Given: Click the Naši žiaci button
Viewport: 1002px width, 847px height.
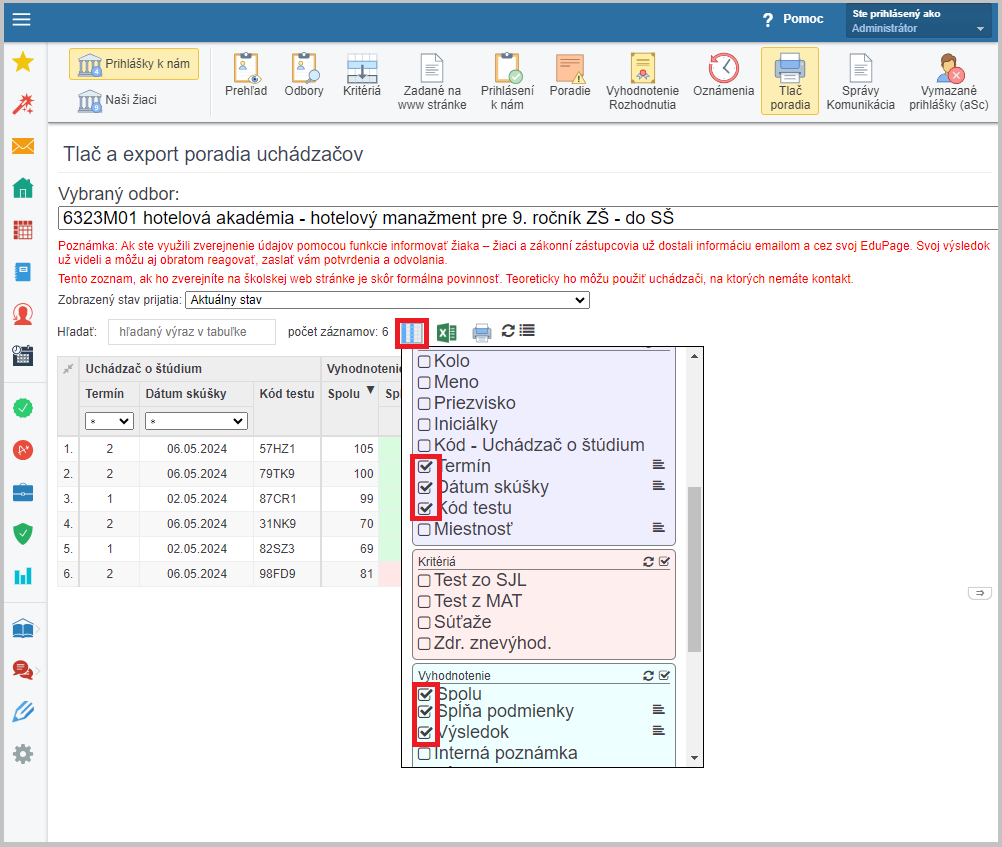Looking at the screenshot, I should 117,100.
